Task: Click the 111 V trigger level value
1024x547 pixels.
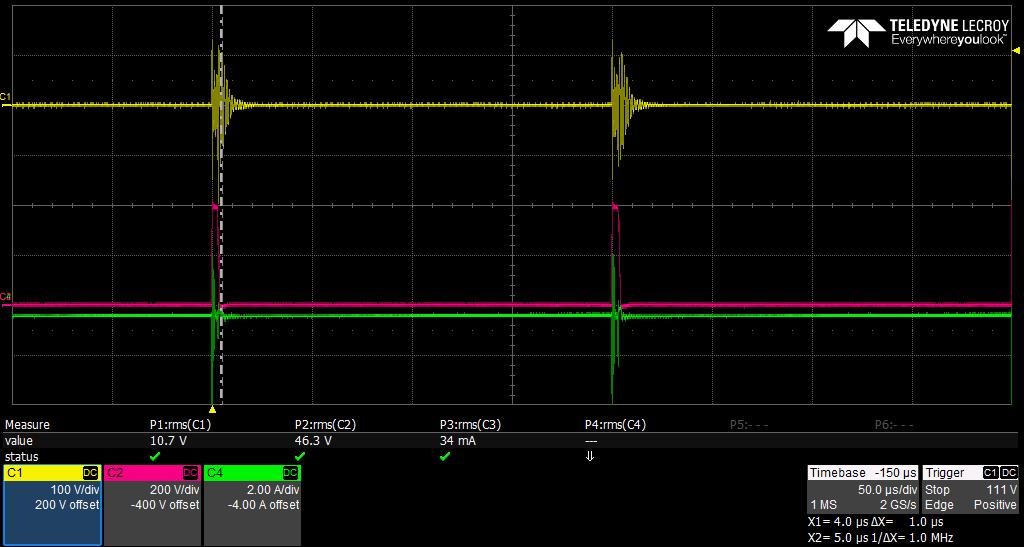Action: (1002, 490)
